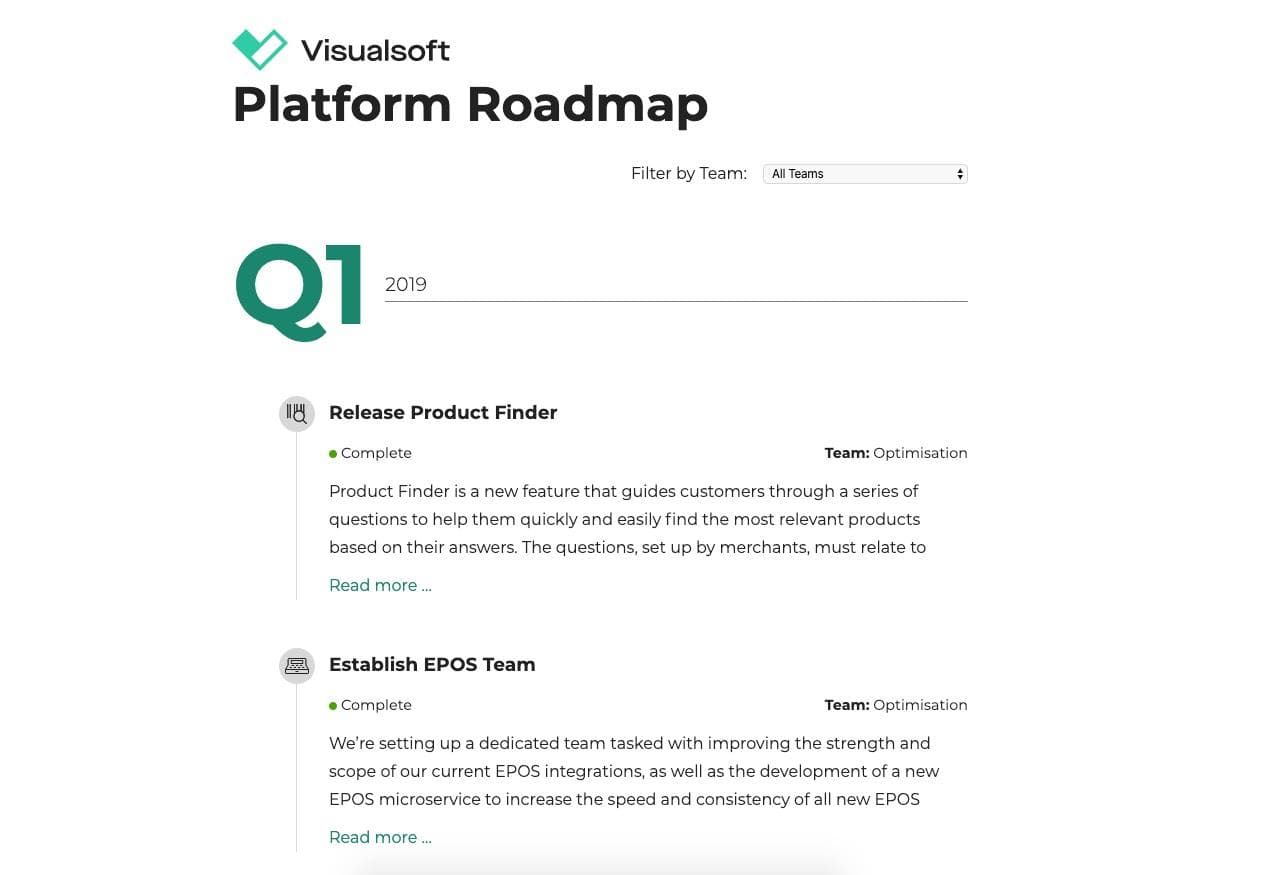The width and height of the screenshot is (1277, 875).
Task: Click Team: Optimisation label for Product Finder
Action: (x=896, y=453)
